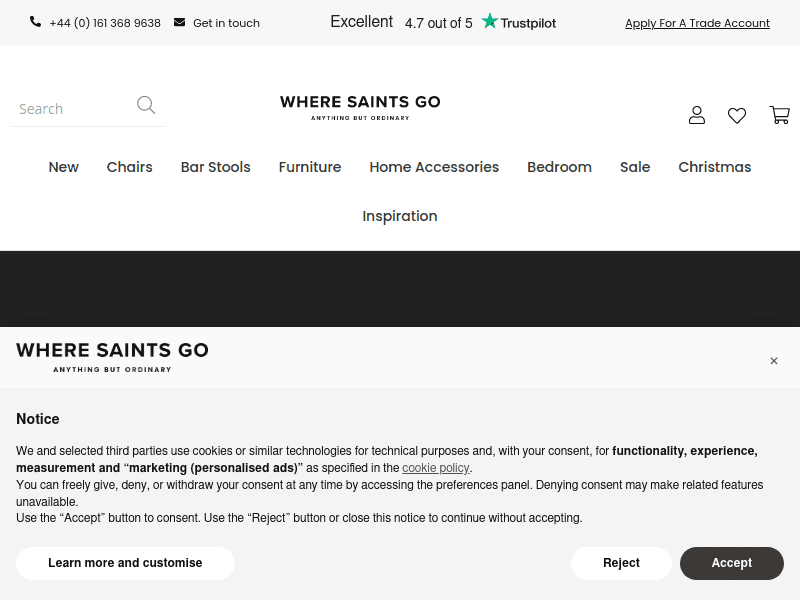This screenshot has height=600, width=800.
Task: Open the New menu item
Action: [x=63, y=167]
